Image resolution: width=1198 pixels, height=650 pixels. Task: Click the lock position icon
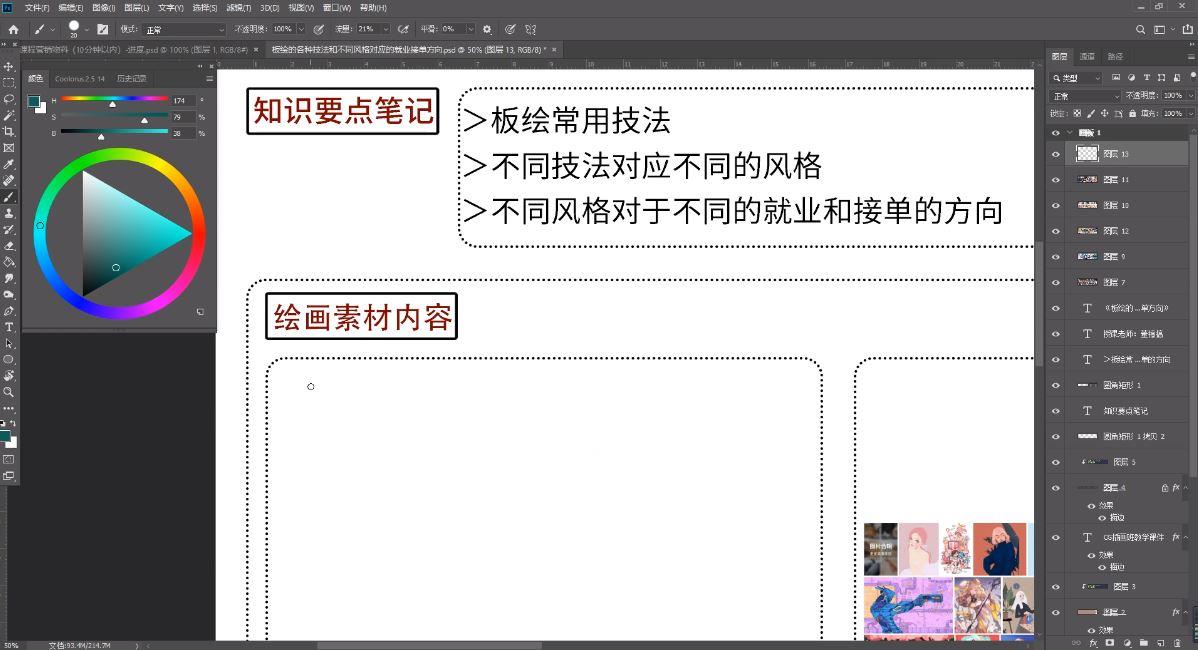(1104, 113)
